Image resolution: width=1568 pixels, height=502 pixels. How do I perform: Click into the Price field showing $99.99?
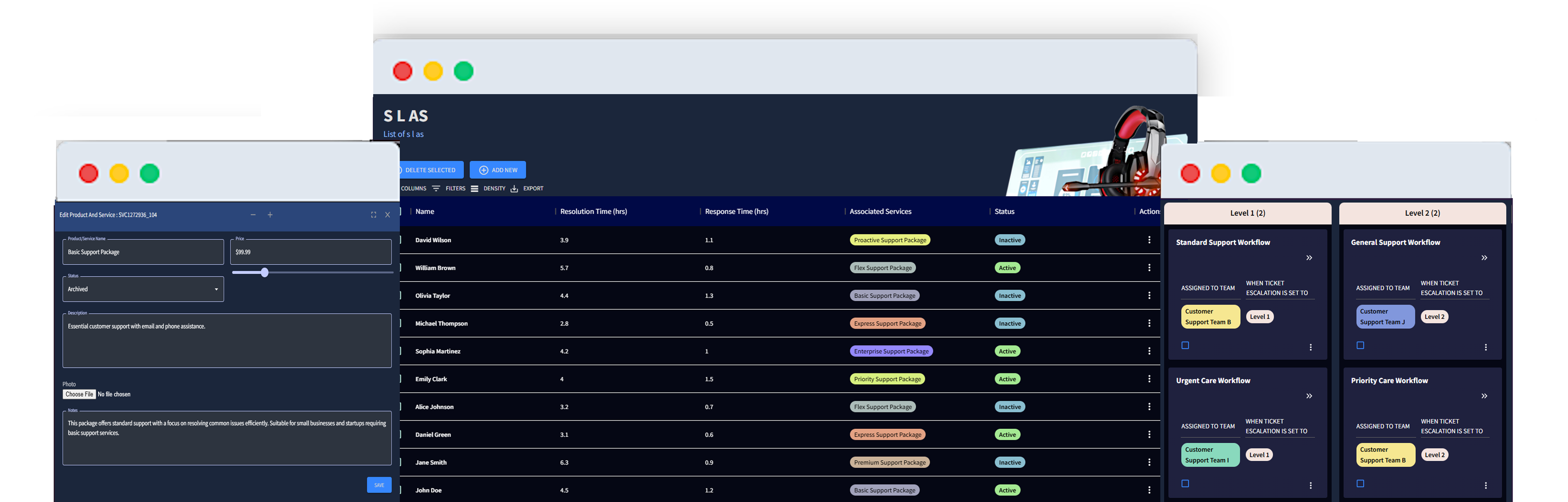coord(311,252)
